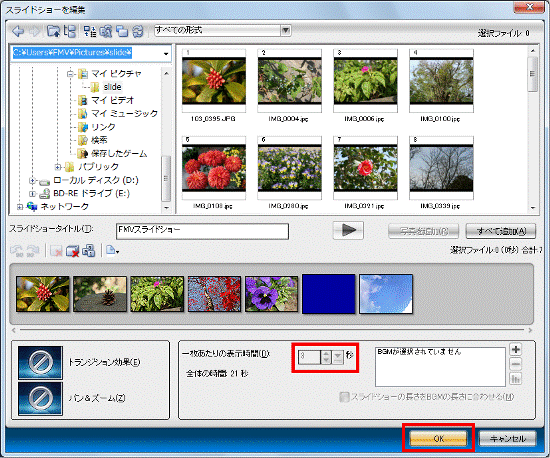Click the back arrow in the browser toolbar

[x=18, y=31]
